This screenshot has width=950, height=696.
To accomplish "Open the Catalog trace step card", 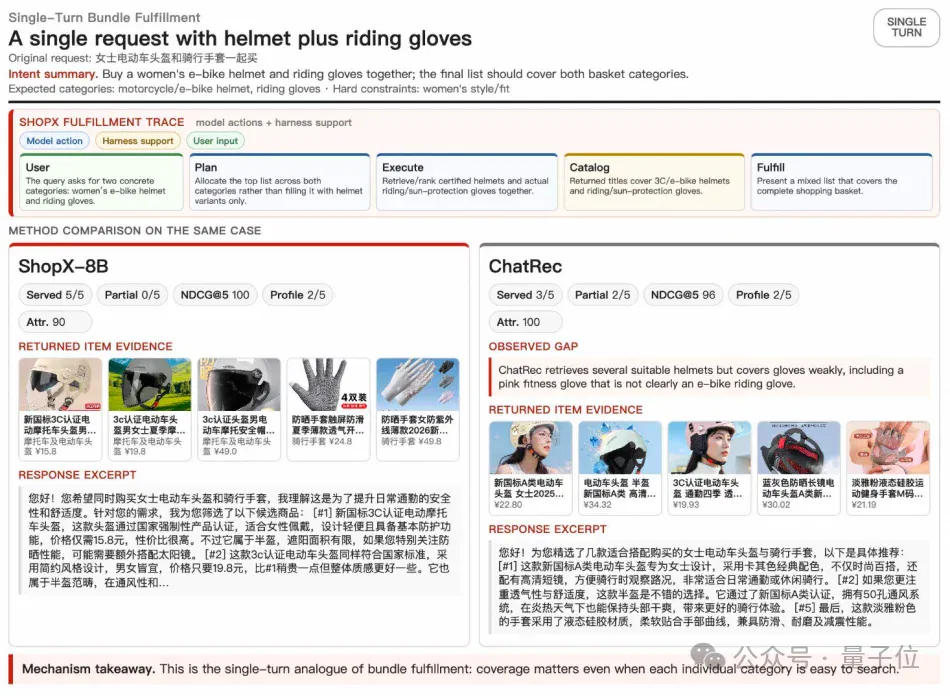I will [x=654, y=182].
